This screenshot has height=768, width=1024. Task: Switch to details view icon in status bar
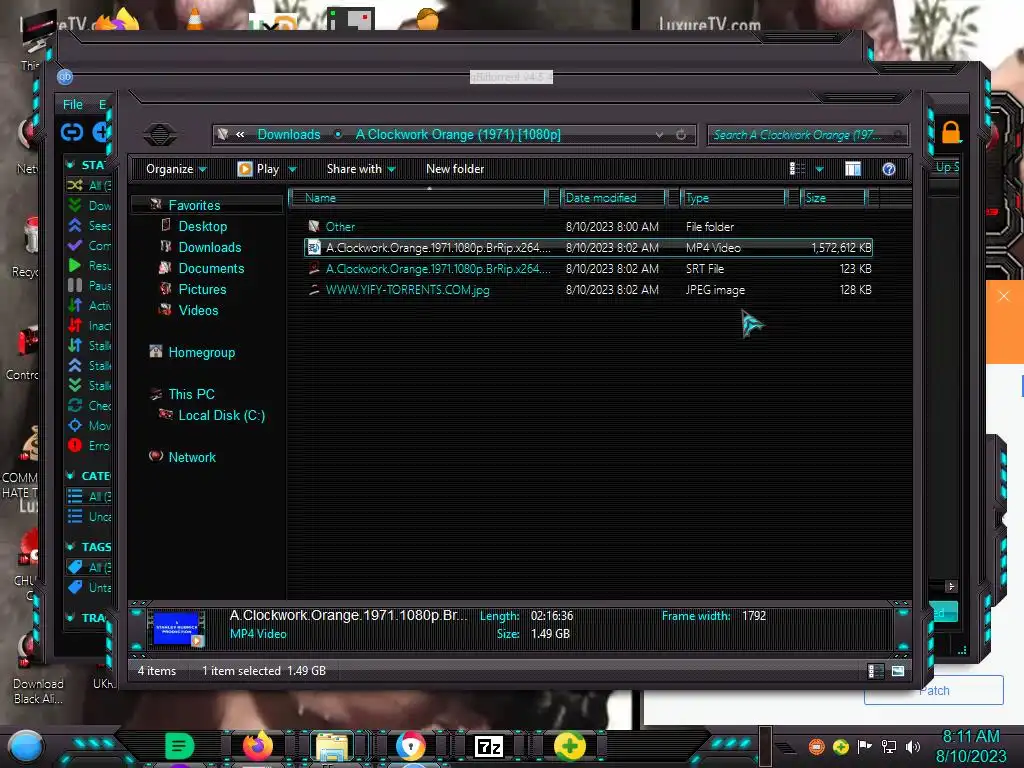tap(876, 671)
